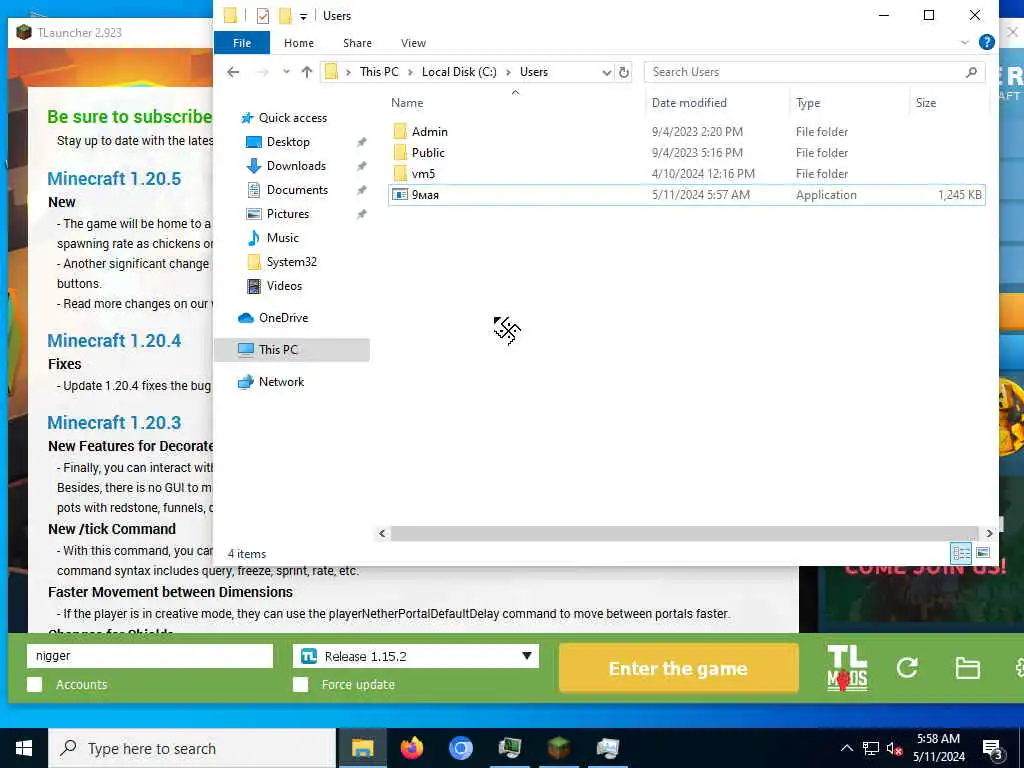The image size is (1024, 768).
Task: Select This PC in navigation pane
Action: pos(292,350)
